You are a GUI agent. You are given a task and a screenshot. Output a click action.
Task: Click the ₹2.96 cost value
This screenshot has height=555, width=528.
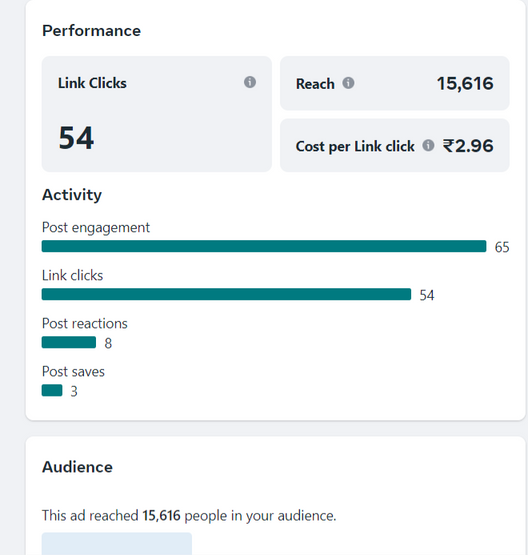click(x=468, y=146)
